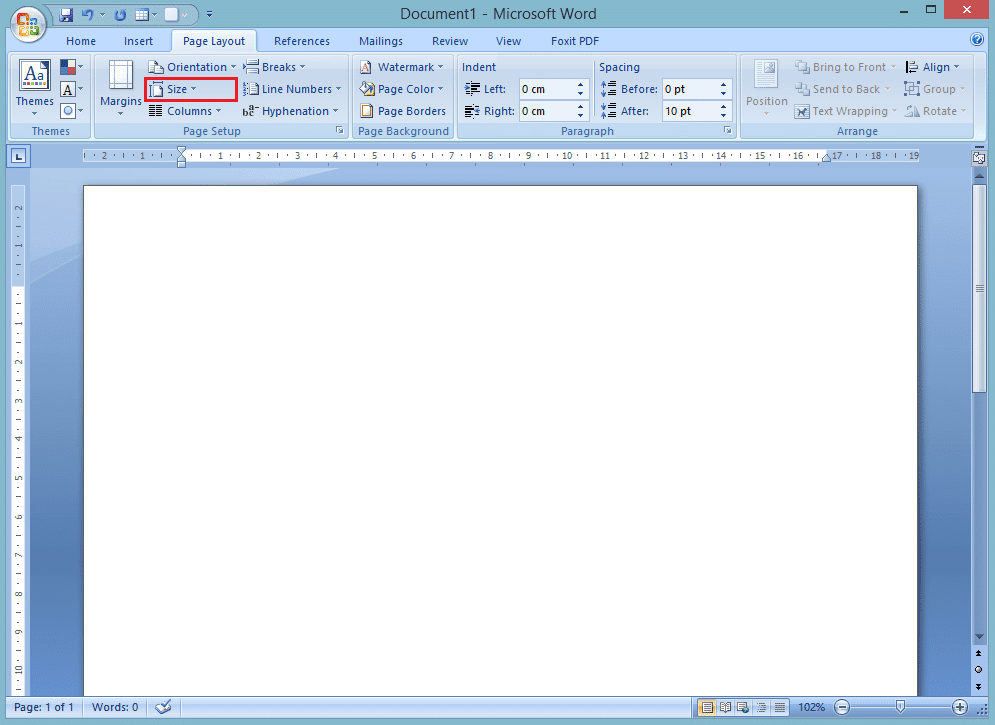This screenshot has height=725, width=995.
Task: Click the Zoom In plus button
Action: point(959,707)
